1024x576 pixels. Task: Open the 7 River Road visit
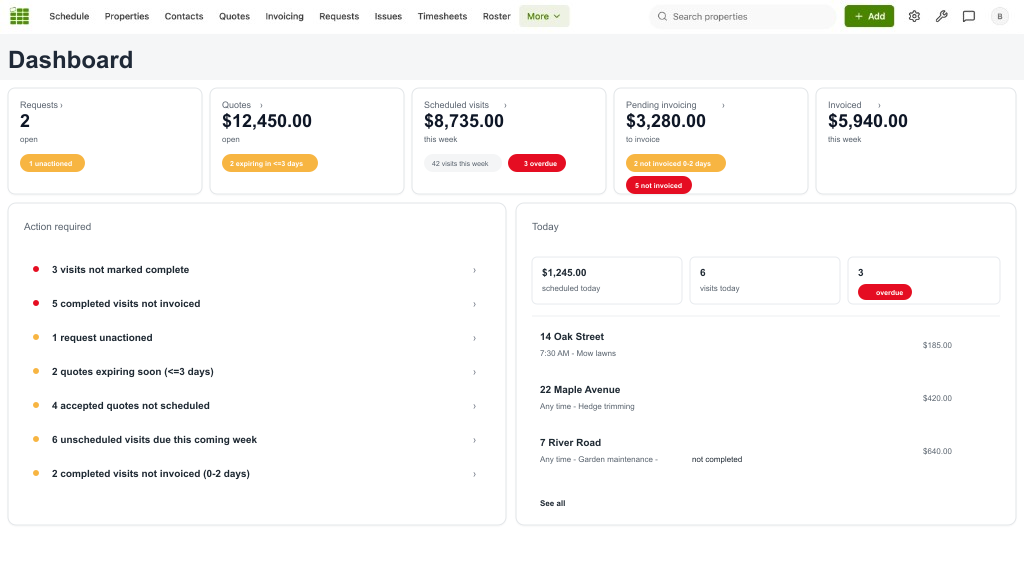coord(765,451)
